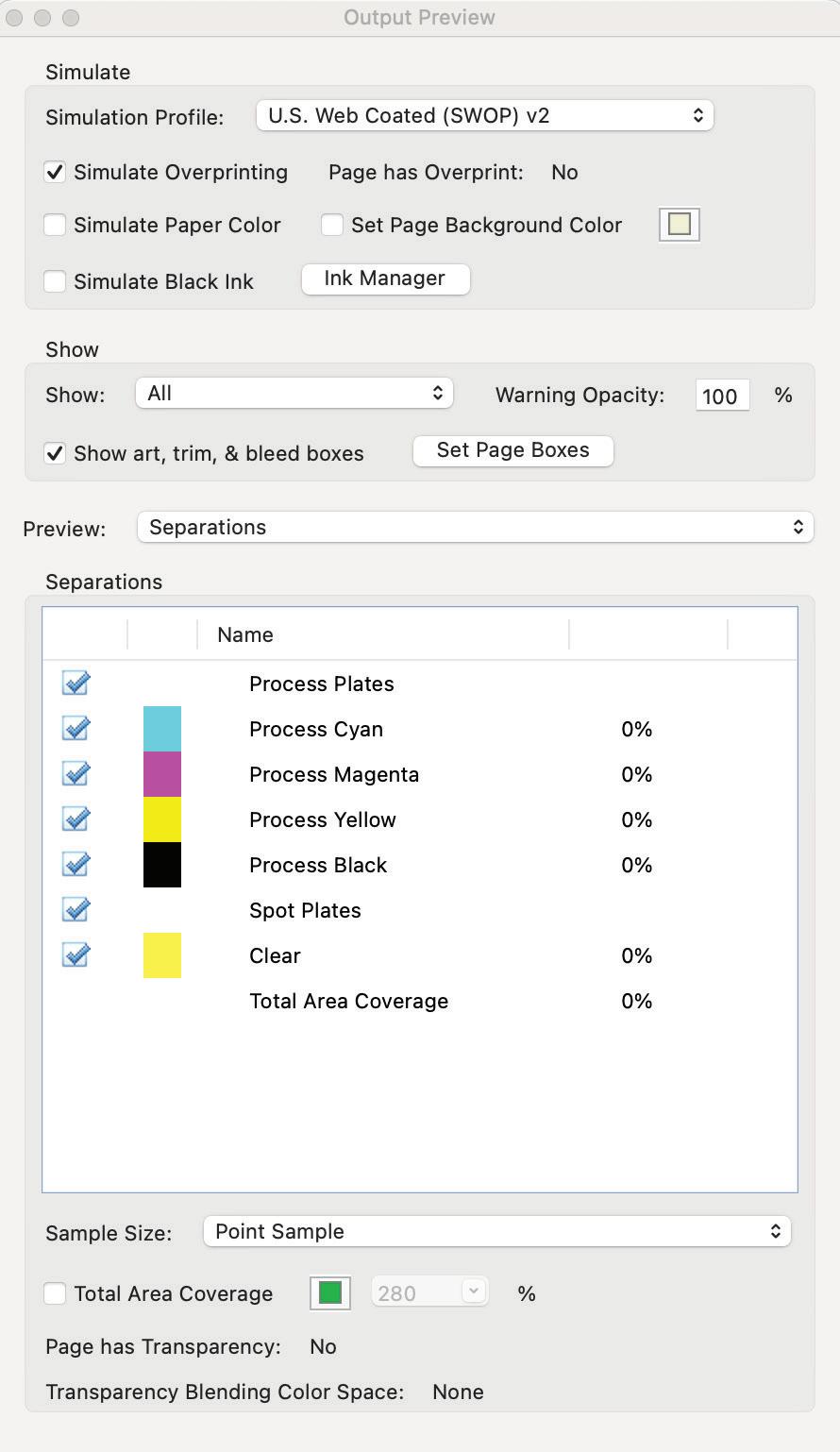Click the Process Cyan color swatch
Image resolution: width=840 pixels, height=1452 pixels.
click(161, 729)
